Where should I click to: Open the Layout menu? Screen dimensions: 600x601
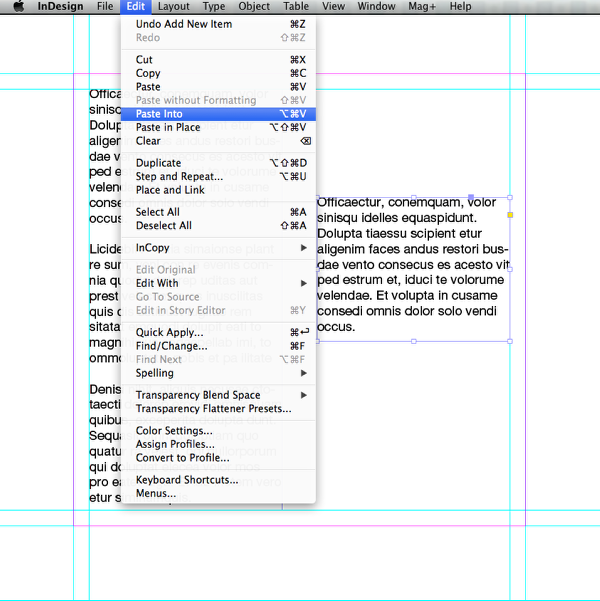[x=174, y=7]
